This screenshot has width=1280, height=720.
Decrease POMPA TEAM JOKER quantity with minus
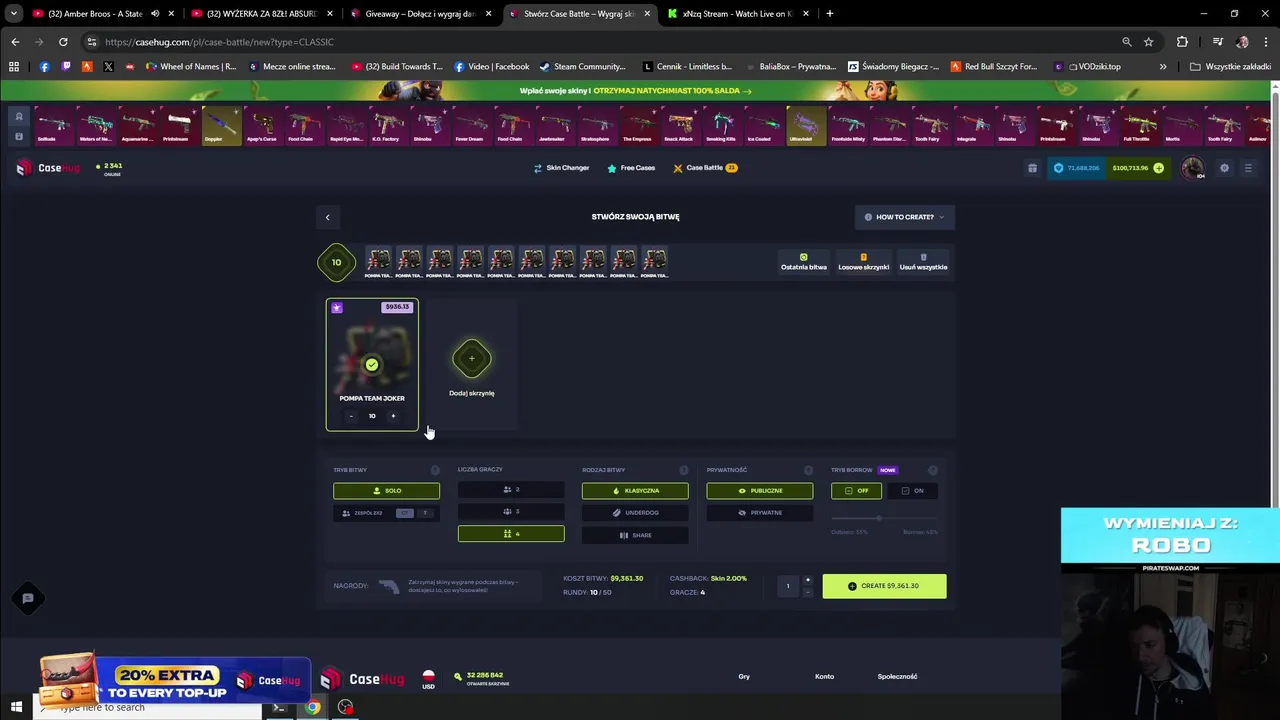coord(351,416)
